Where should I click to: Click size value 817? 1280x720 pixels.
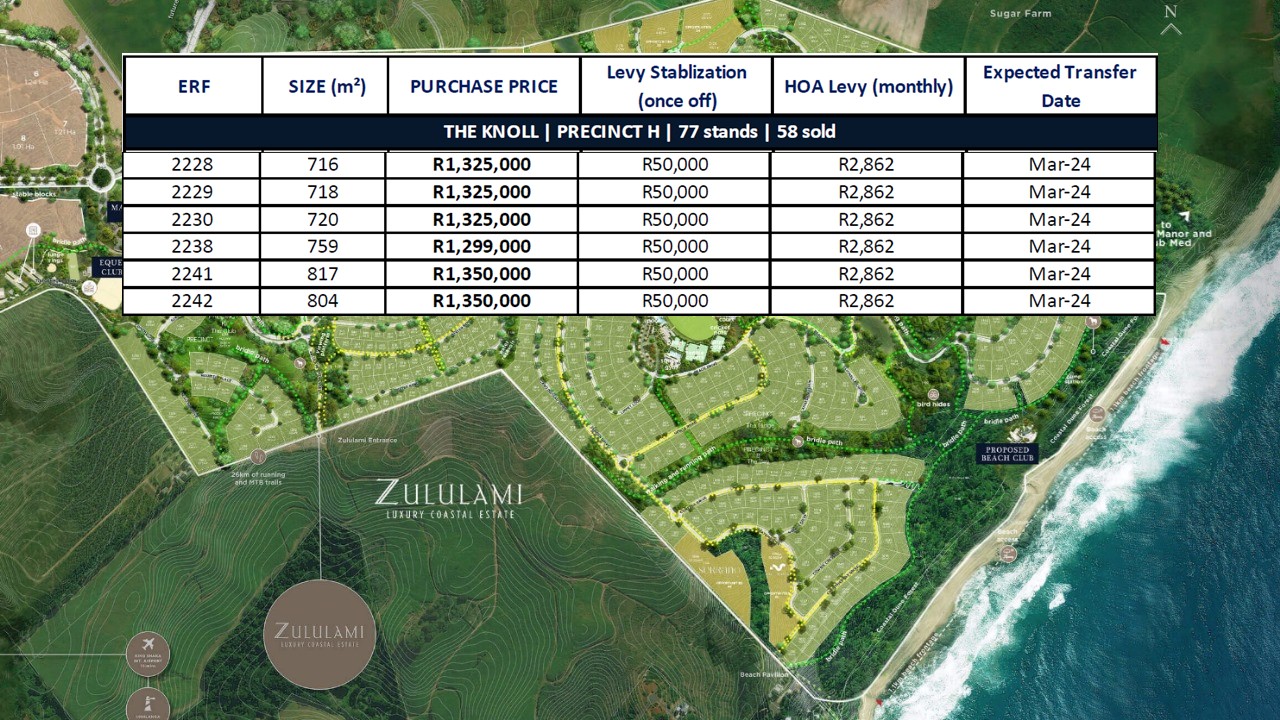point(323,274)
